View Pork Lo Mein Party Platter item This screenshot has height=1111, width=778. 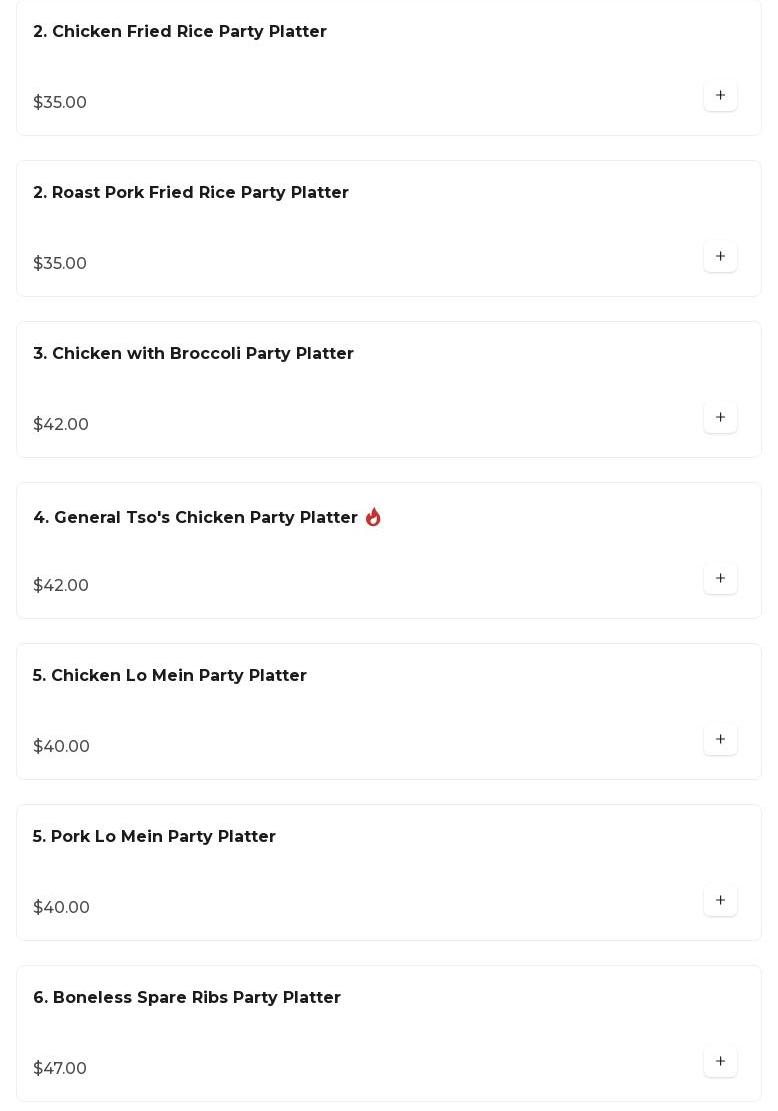tap(154, 837)
